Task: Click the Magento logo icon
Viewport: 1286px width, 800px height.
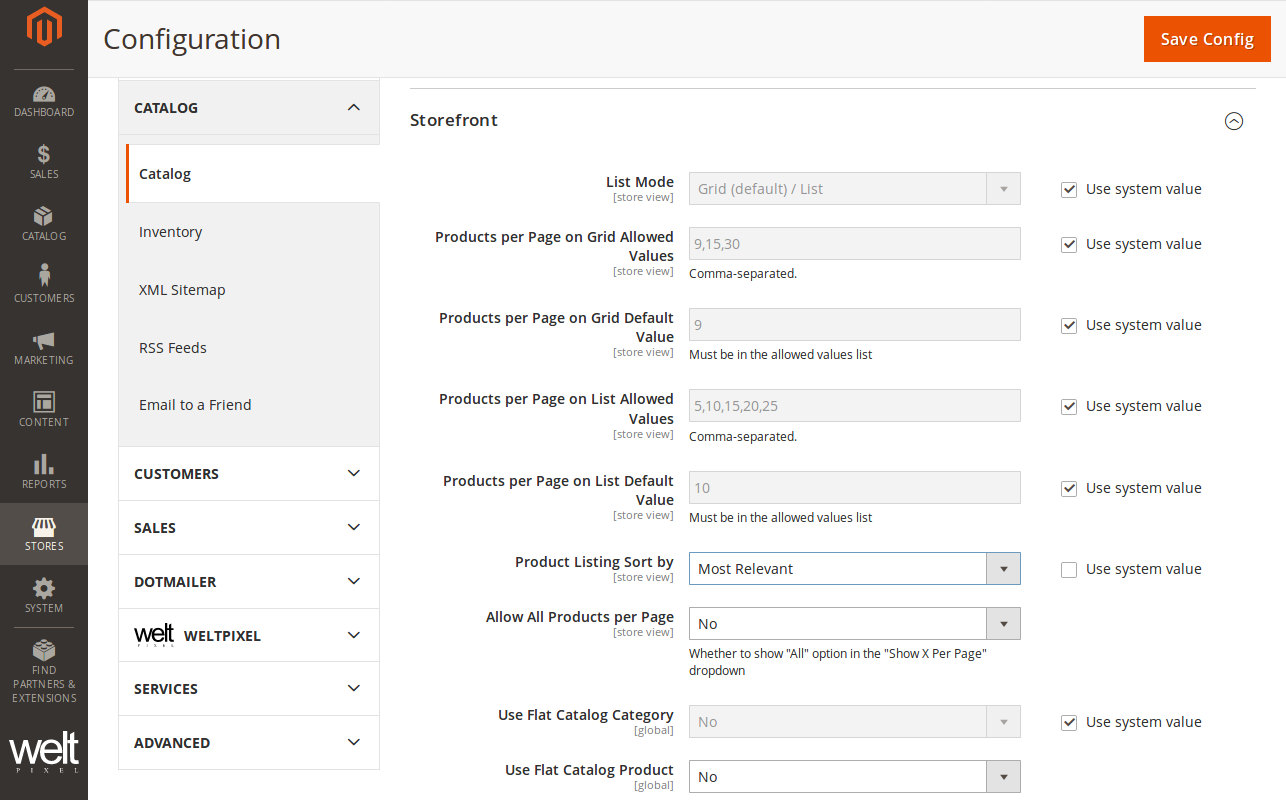Action: [43, 27]
